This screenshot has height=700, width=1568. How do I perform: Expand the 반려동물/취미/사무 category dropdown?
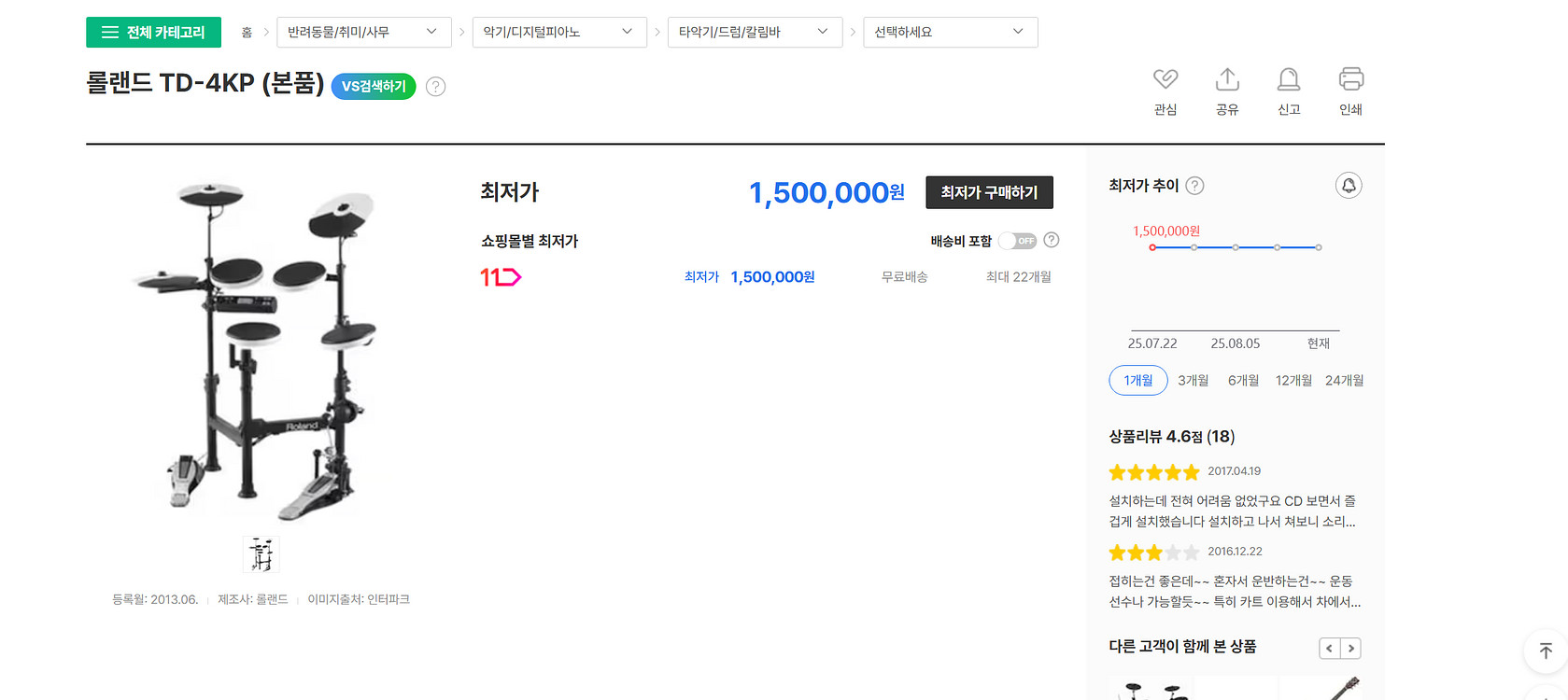pyautogui.click(x=364, y=32)
